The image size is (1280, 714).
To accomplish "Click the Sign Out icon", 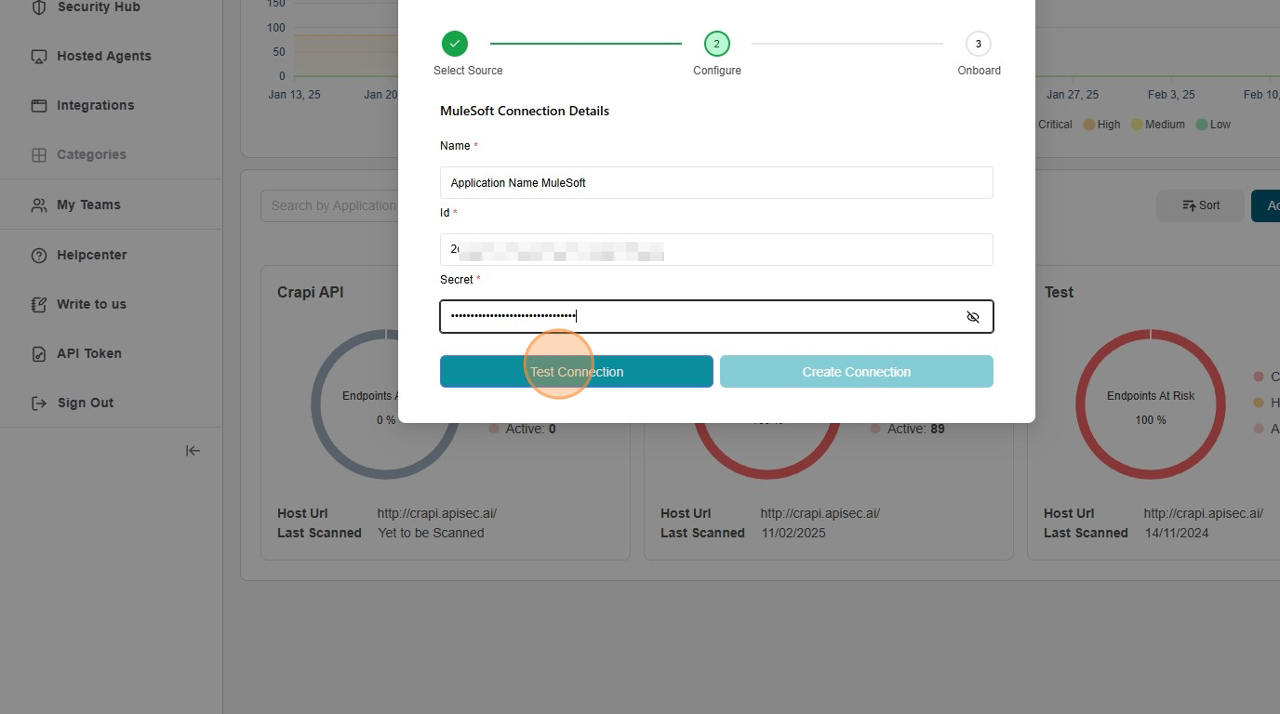I will click(39, 403).
